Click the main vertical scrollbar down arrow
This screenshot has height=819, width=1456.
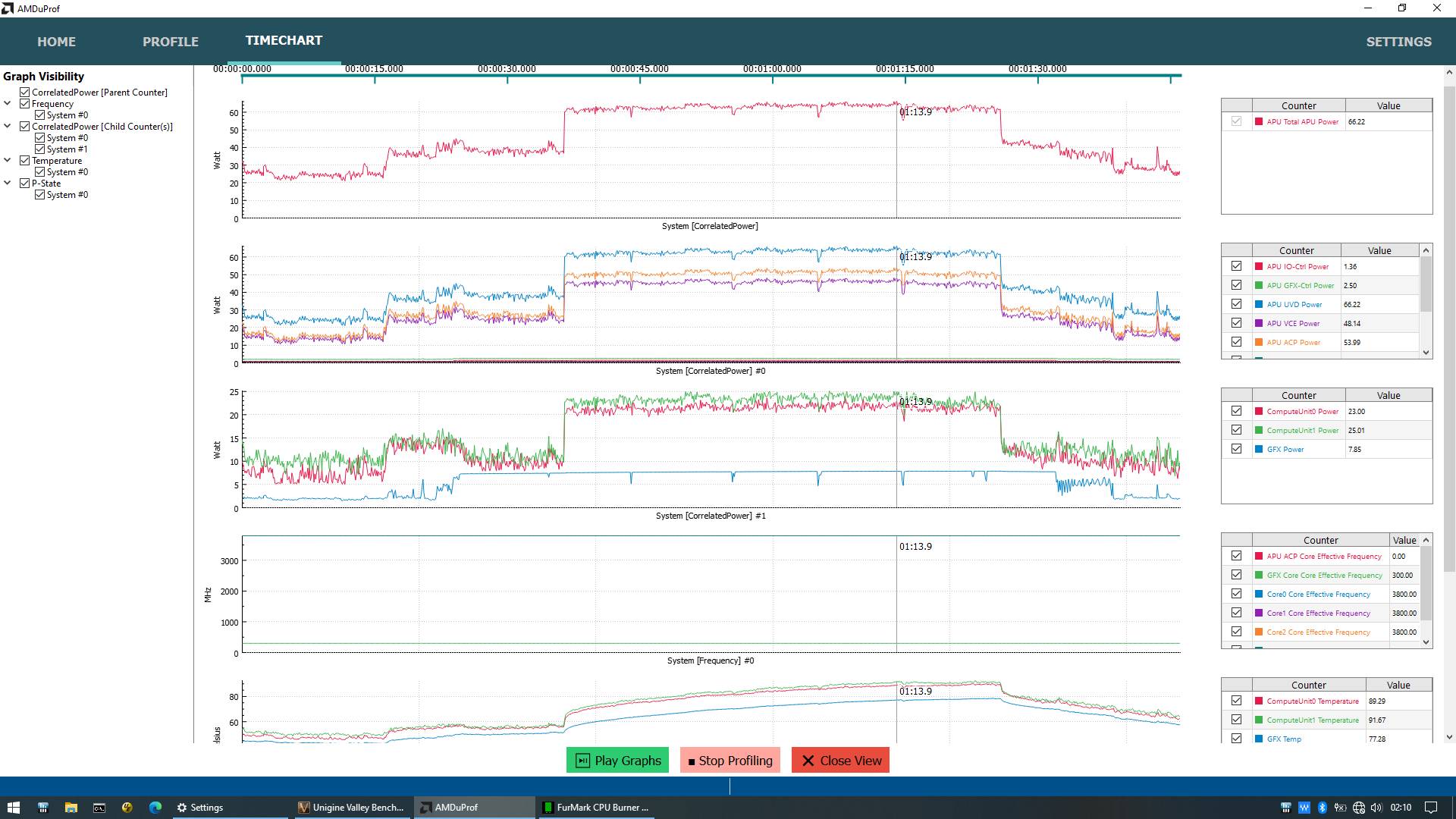tap(1449, 737)
